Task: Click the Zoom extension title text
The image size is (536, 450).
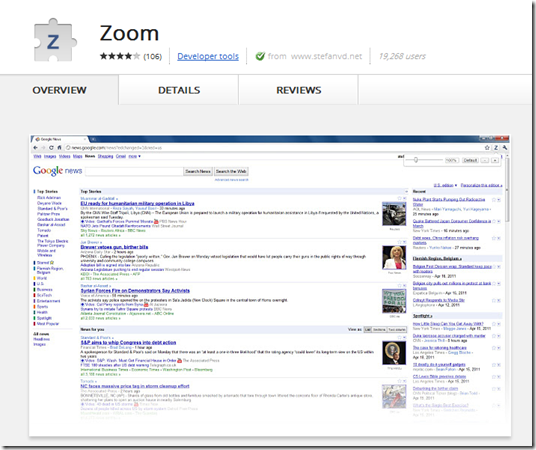Action: [x=129, y=33]
